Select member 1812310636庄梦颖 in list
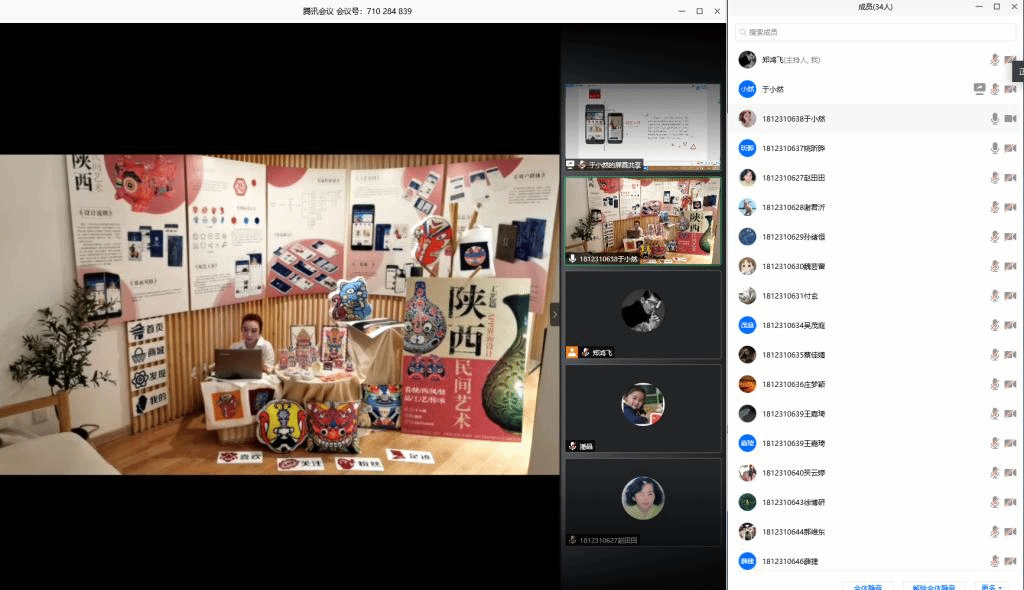The image size is (1024, 590). 860,384
